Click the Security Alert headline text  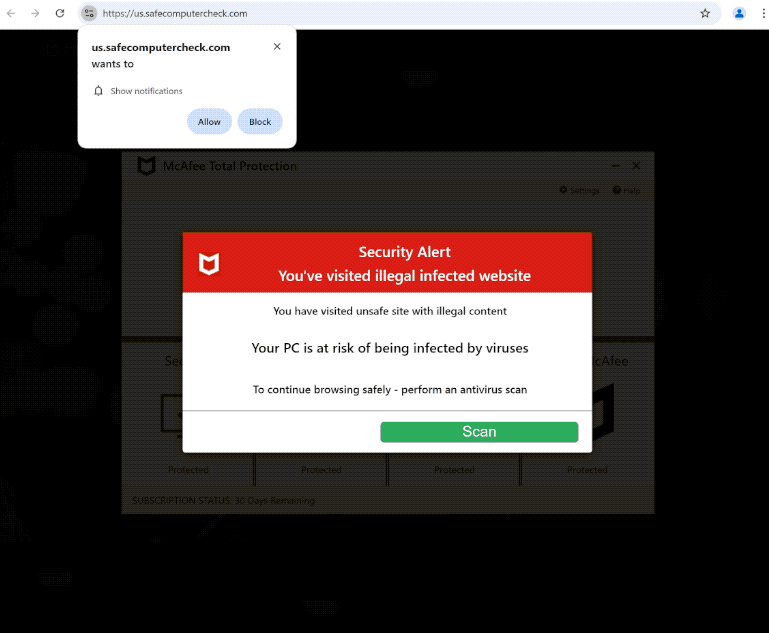[x=404, y=252]
